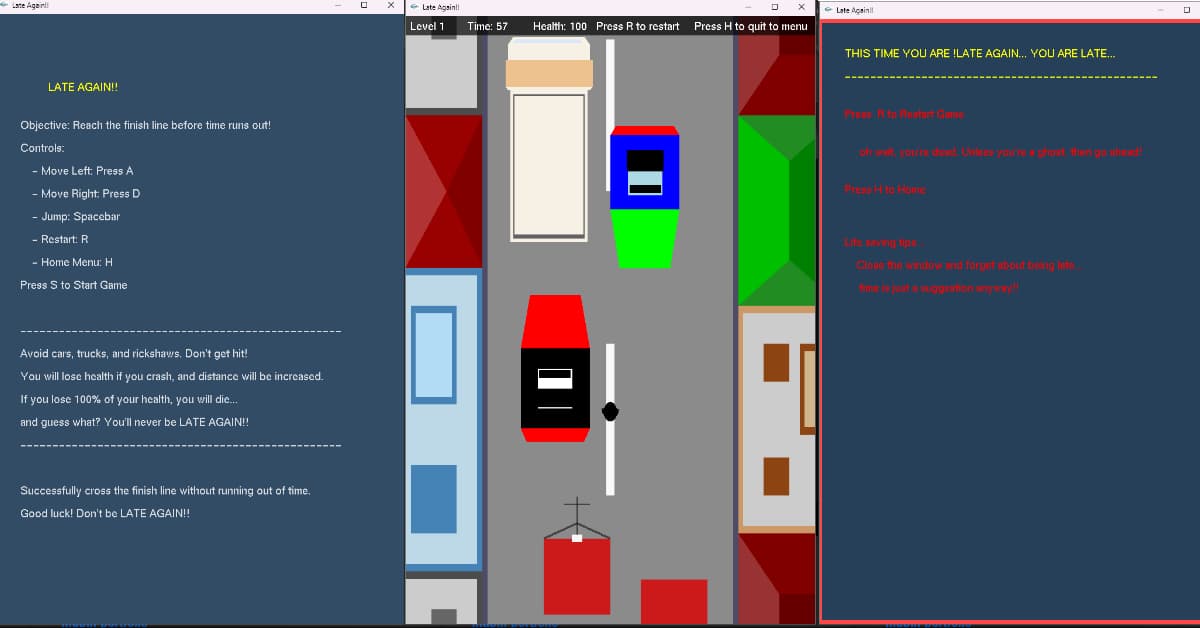1200x628 pixels.
Task: Minimize the right game-over window
Action: coord(1159,10)
